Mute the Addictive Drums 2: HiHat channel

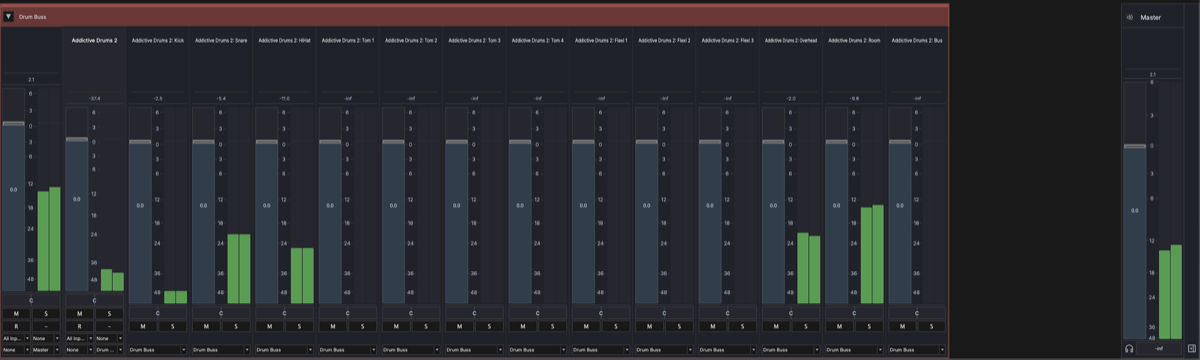(x=269, y=326)
